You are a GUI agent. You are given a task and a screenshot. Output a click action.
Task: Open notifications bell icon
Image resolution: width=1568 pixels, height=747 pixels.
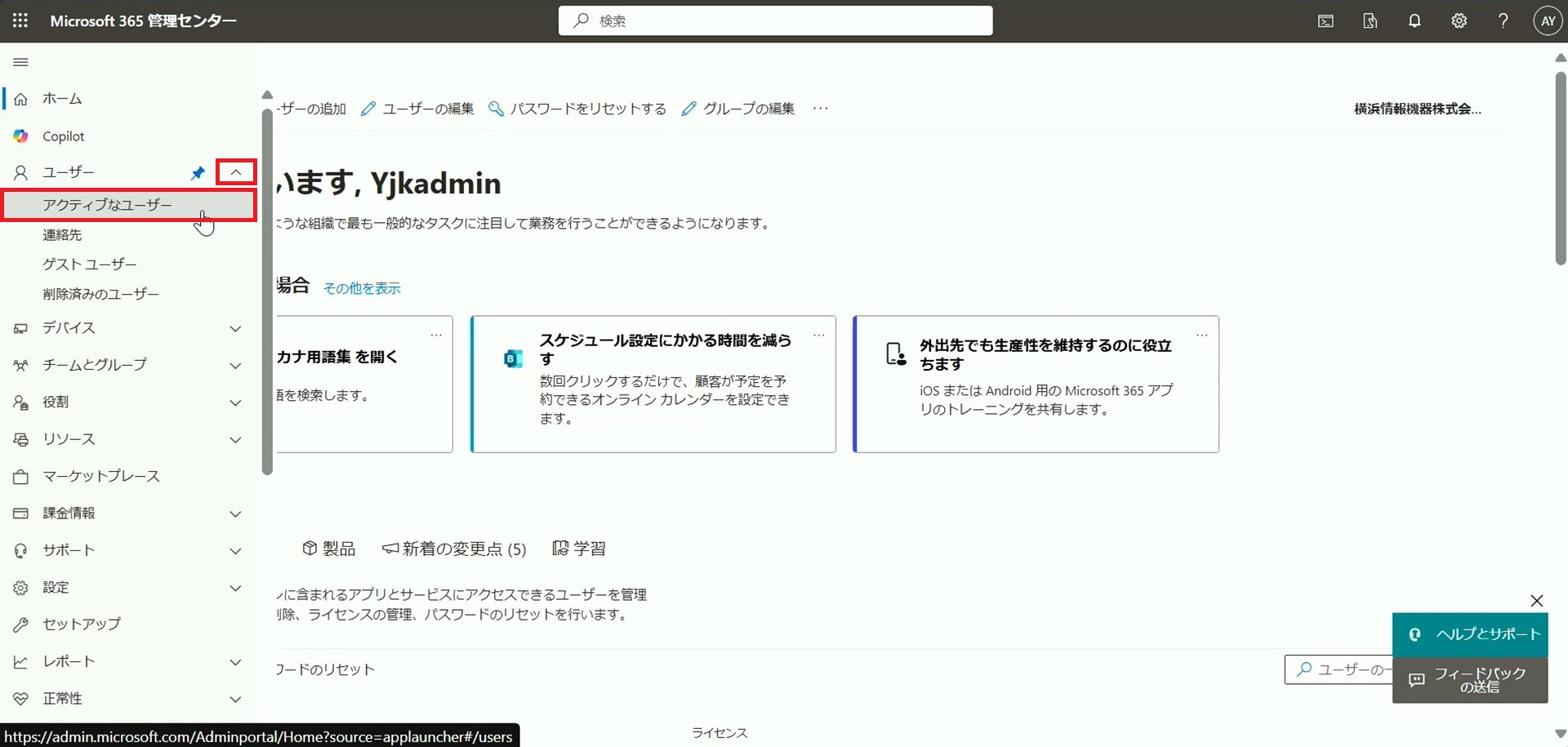click(x=1414, y=21)
